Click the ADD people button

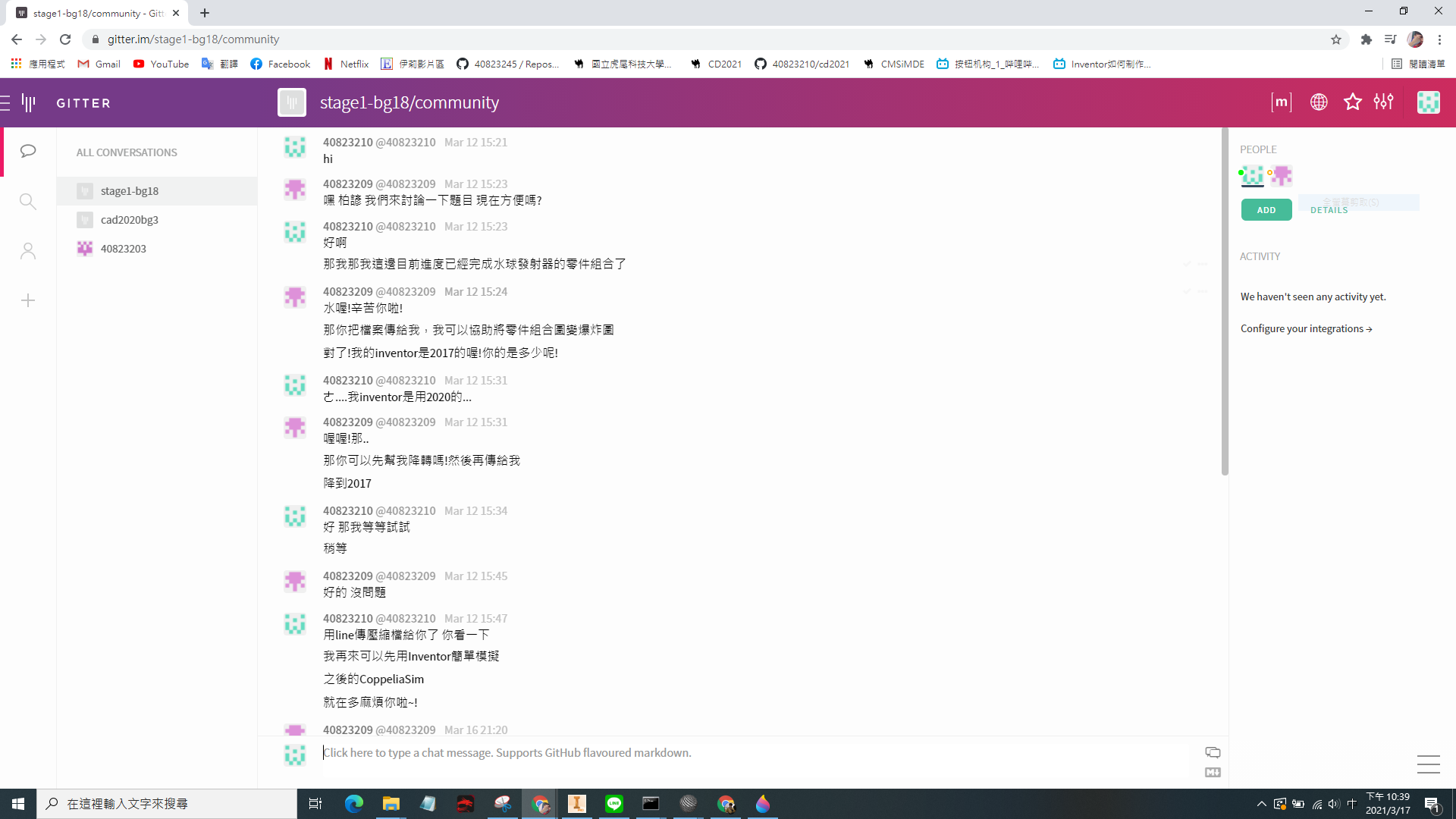click(x=1266, y=210)
